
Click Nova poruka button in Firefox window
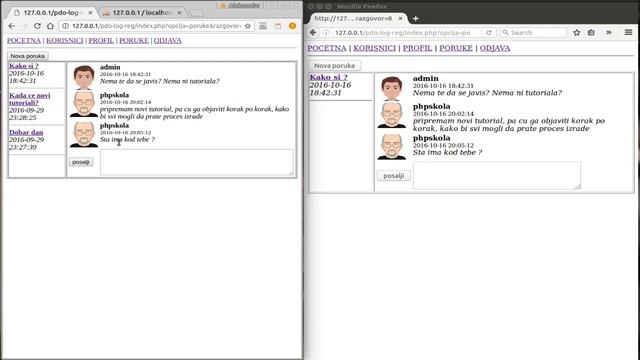pos(334,65)
